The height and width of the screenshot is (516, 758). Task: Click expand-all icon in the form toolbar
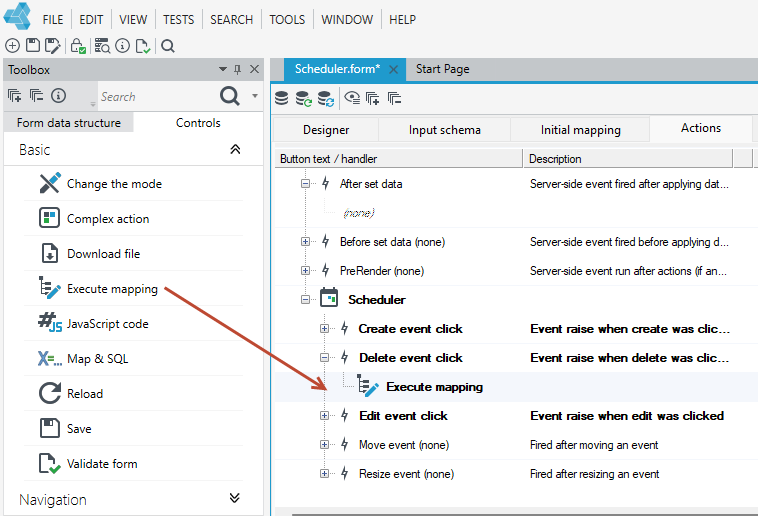[372, 99]
